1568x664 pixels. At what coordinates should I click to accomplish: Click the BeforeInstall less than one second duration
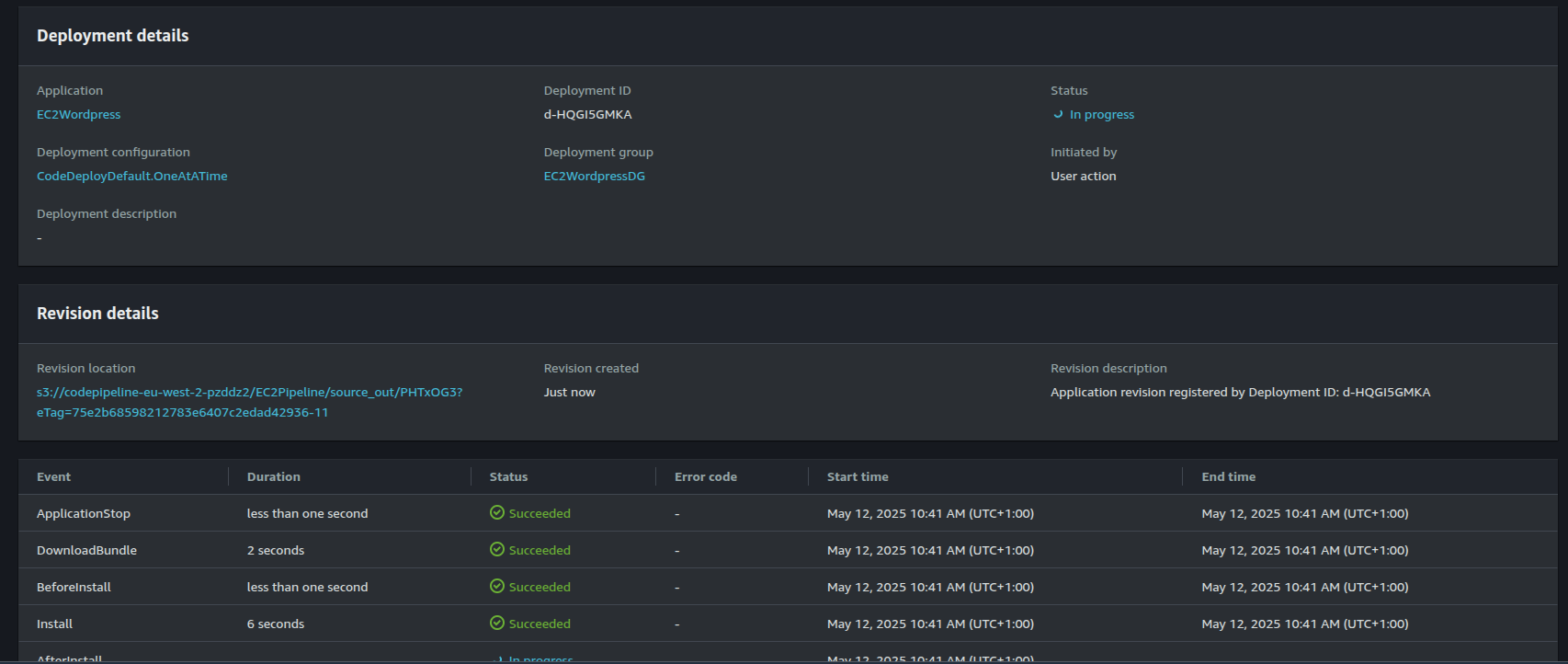click(307, 588)
